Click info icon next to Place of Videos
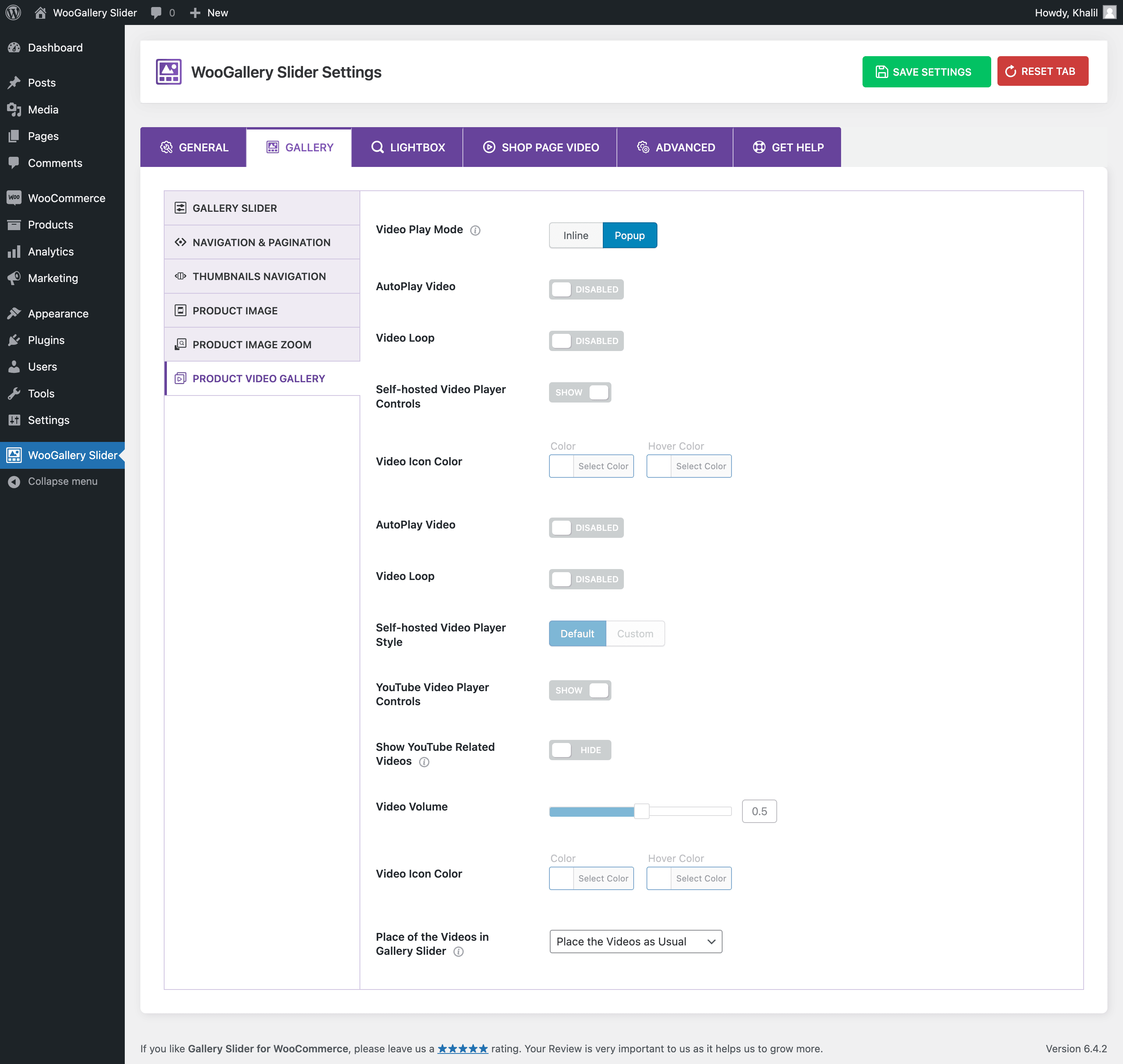 [459, 952]
